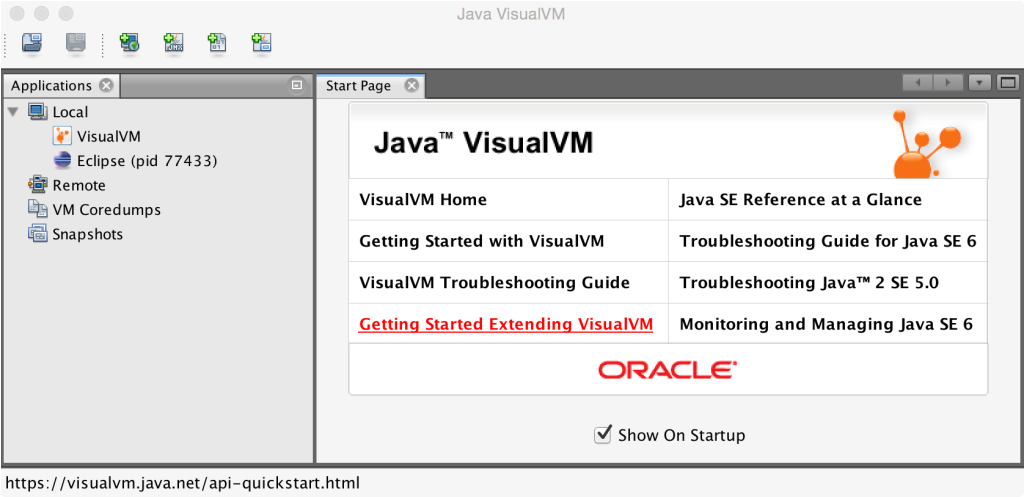Click the Snapshots icon in tree

coord(37,233)
